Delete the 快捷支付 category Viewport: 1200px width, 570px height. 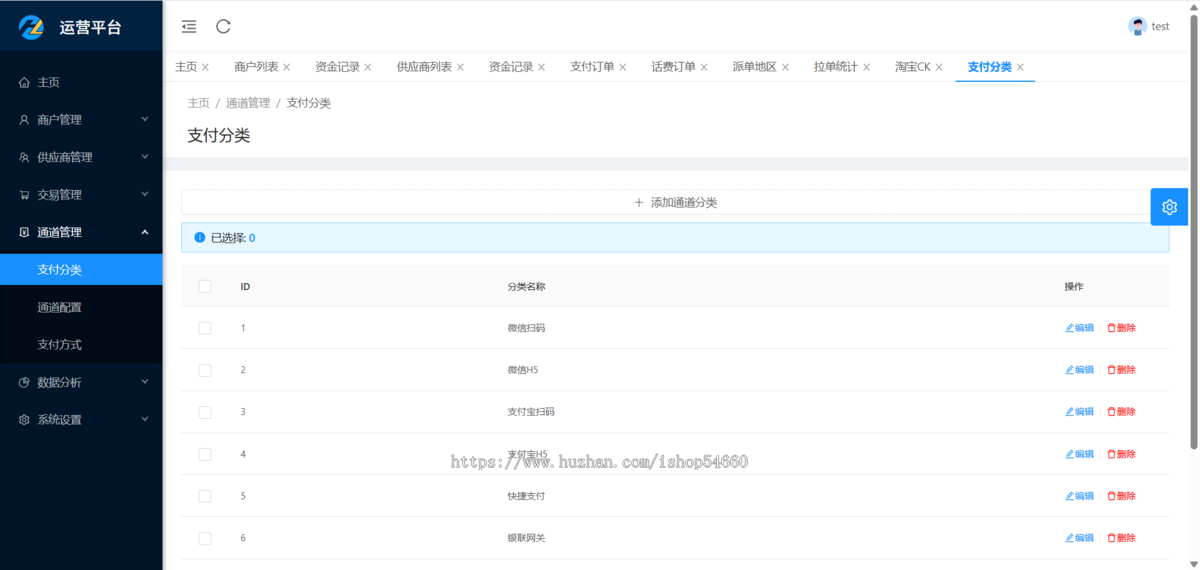1121,496
